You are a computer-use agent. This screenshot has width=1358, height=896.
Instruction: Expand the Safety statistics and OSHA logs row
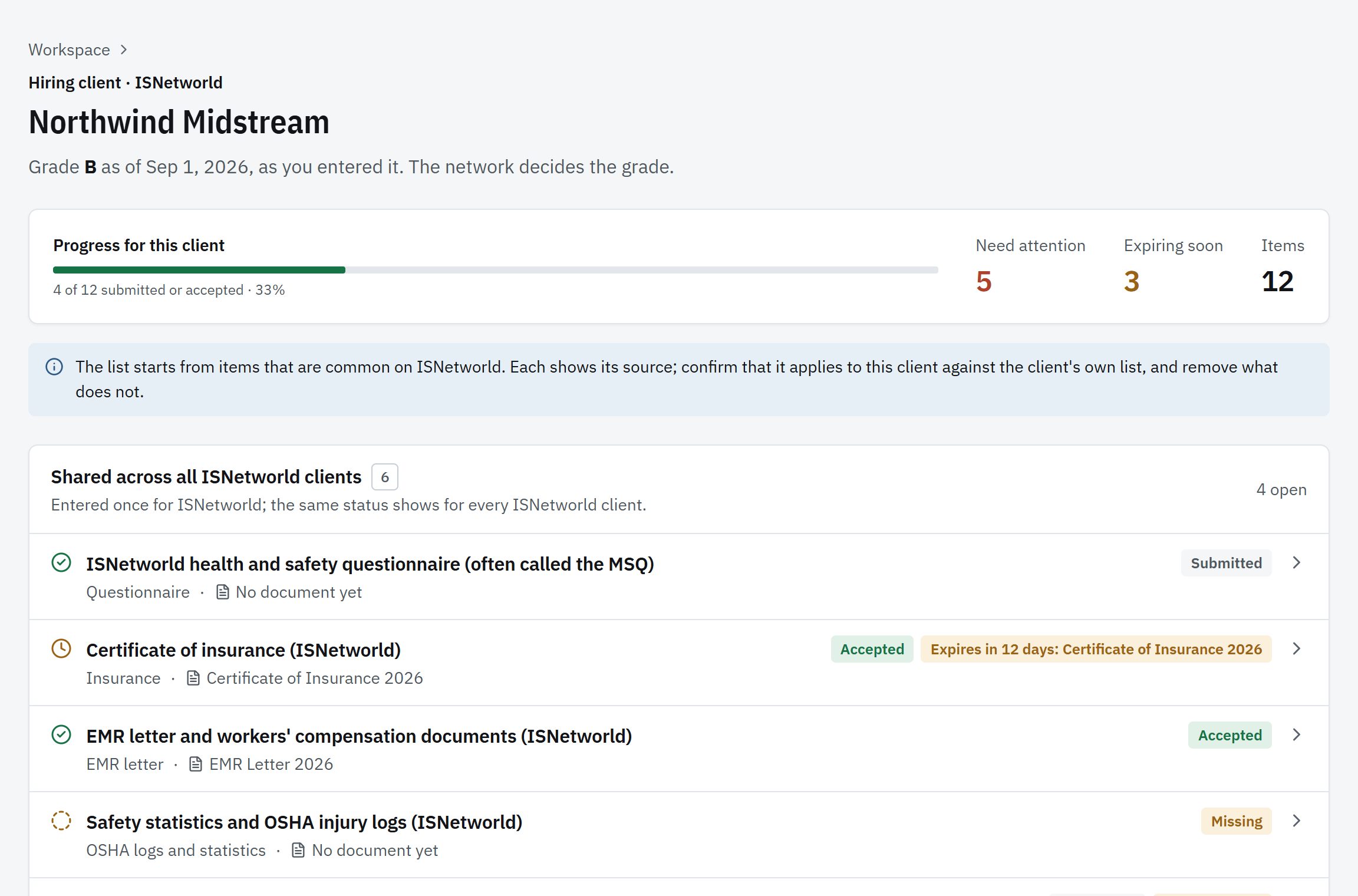pyautogui.click(x=1296, y=821)
